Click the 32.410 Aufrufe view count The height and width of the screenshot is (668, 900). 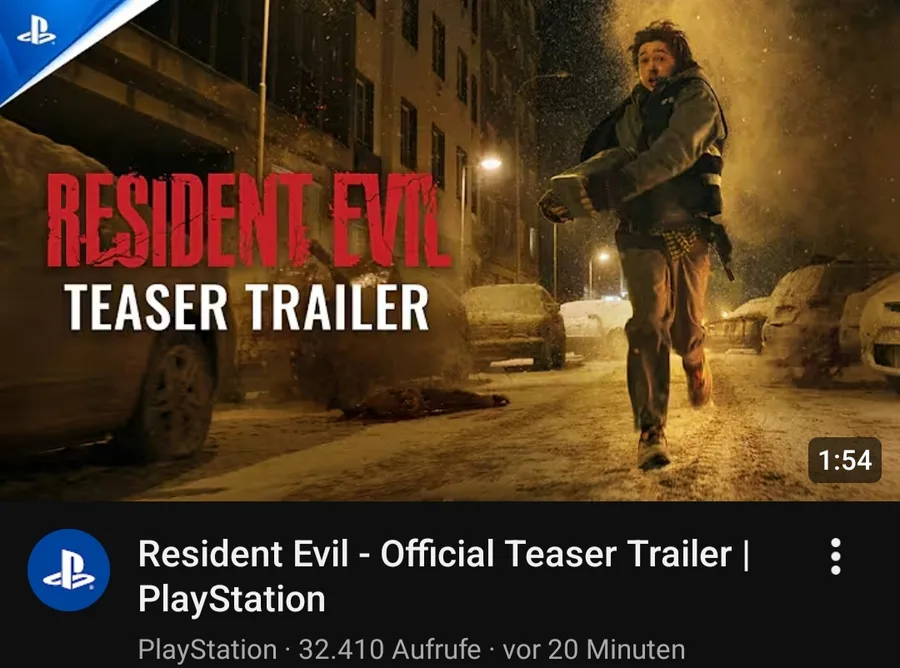(390, 650)
